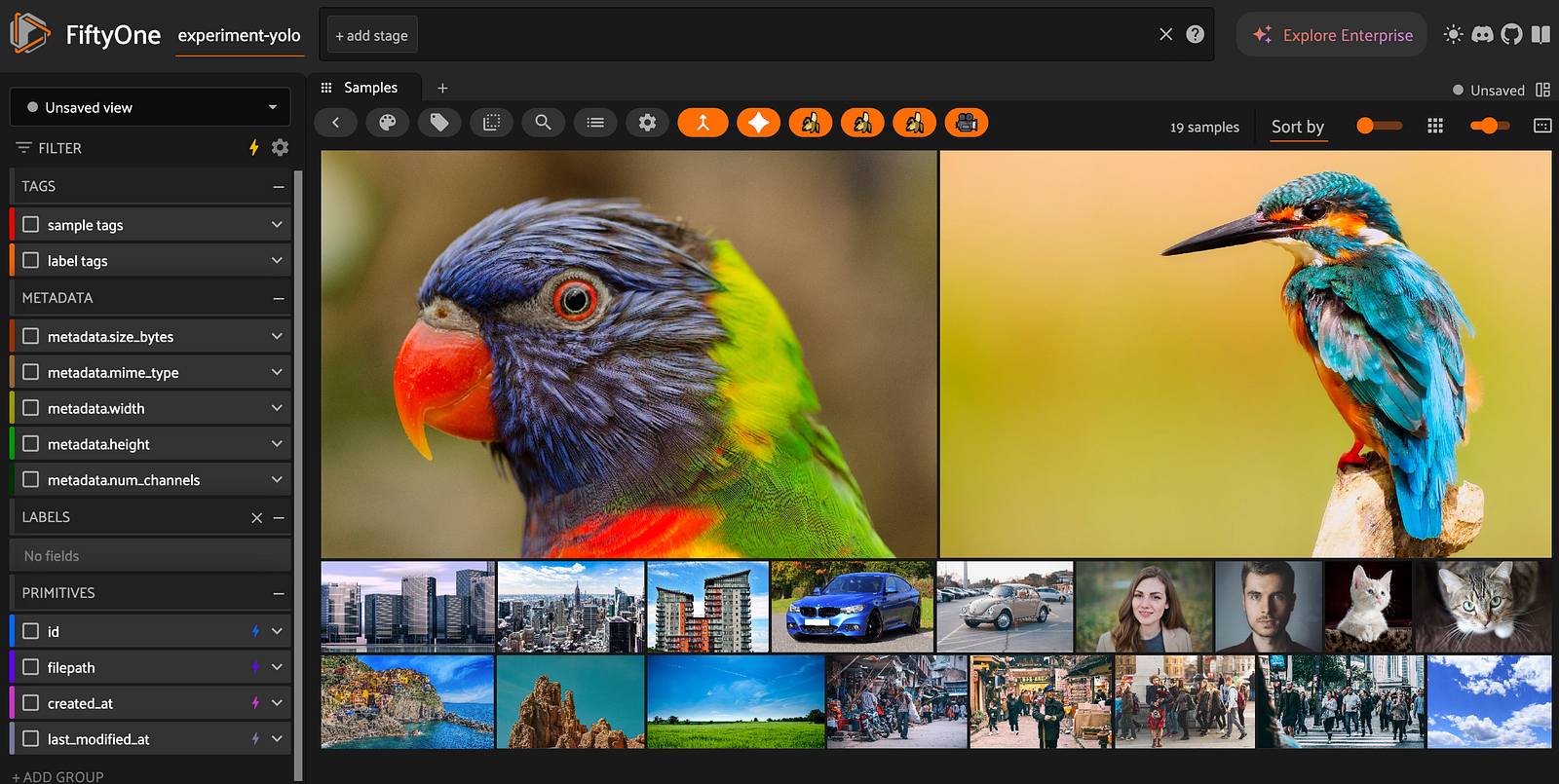Check the sample tags checkbox

31,225
